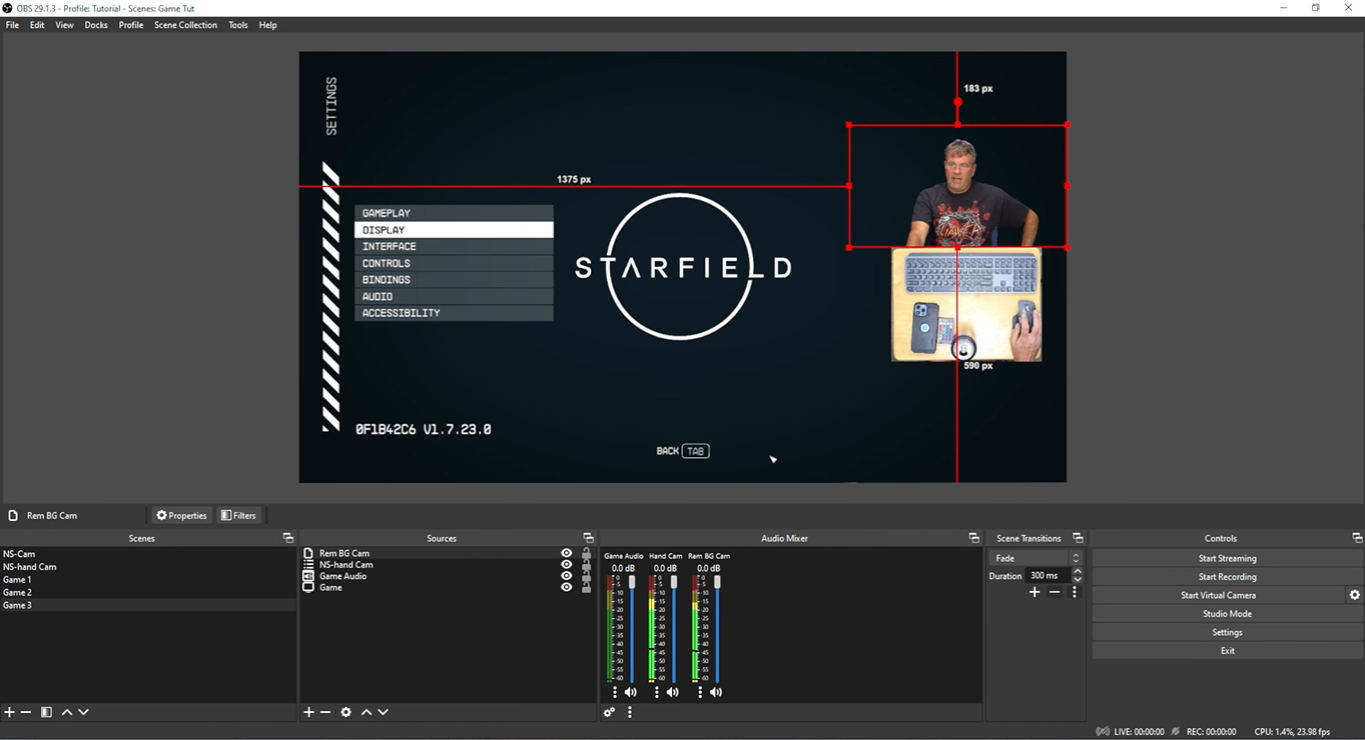
Task: Add a new source with the plus icon
Action: (x=308, y=711)
